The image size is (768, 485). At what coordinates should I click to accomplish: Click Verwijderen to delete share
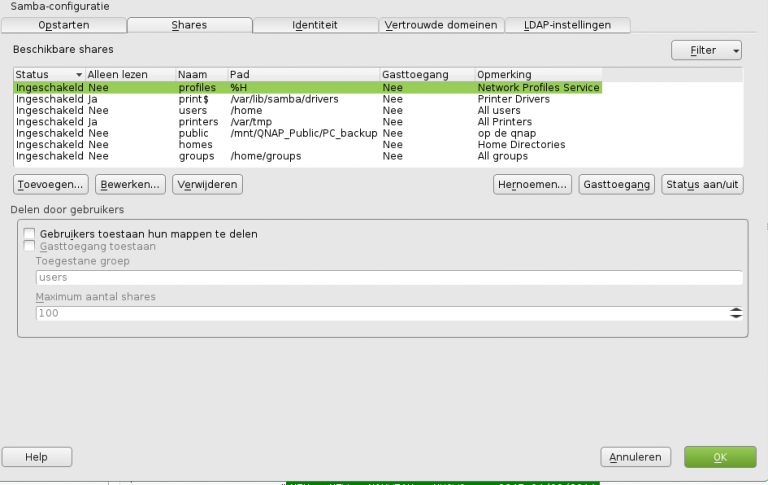point(208,185)
